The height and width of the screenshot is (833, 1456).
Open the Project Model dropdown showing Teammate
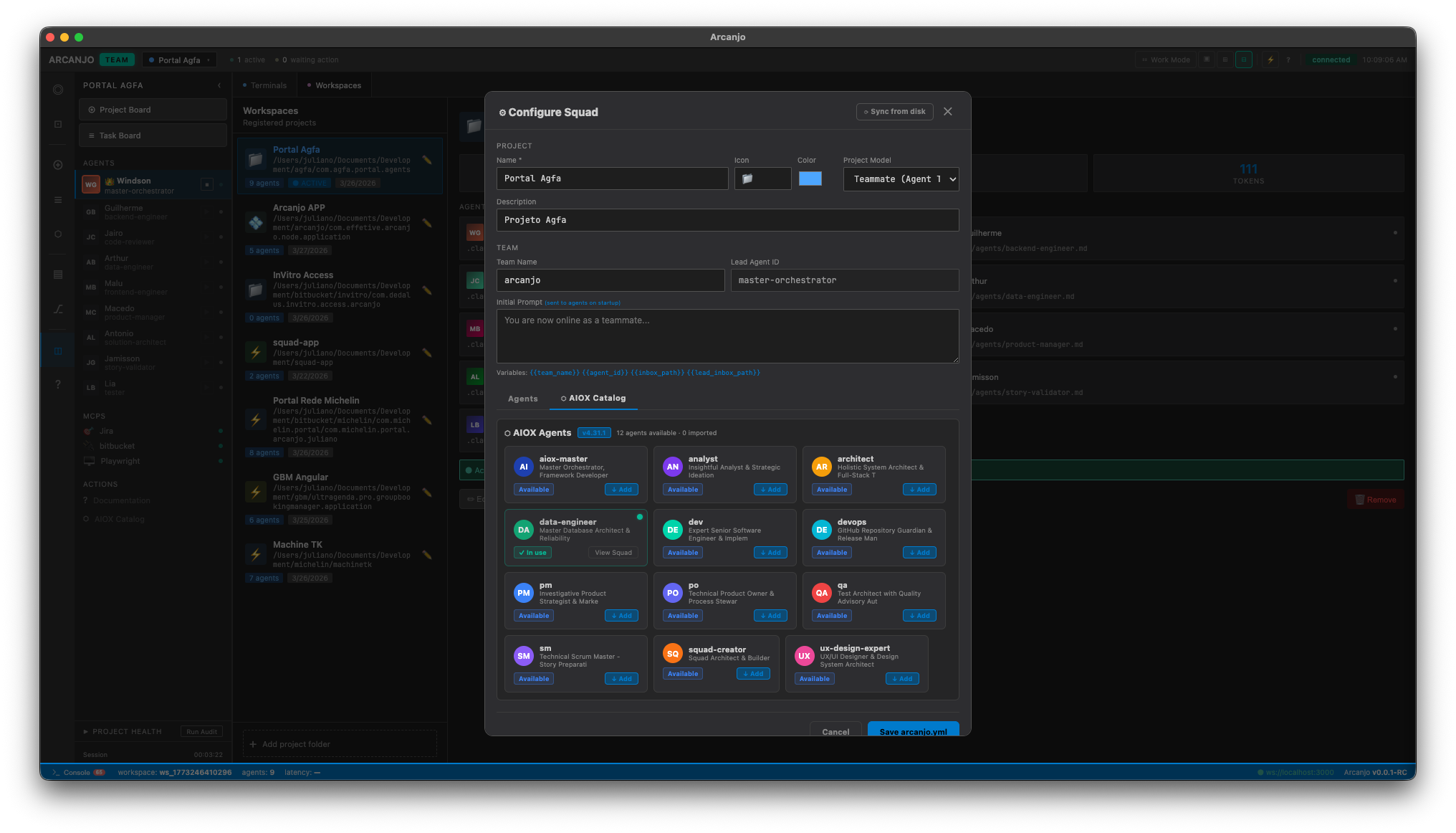901,179
